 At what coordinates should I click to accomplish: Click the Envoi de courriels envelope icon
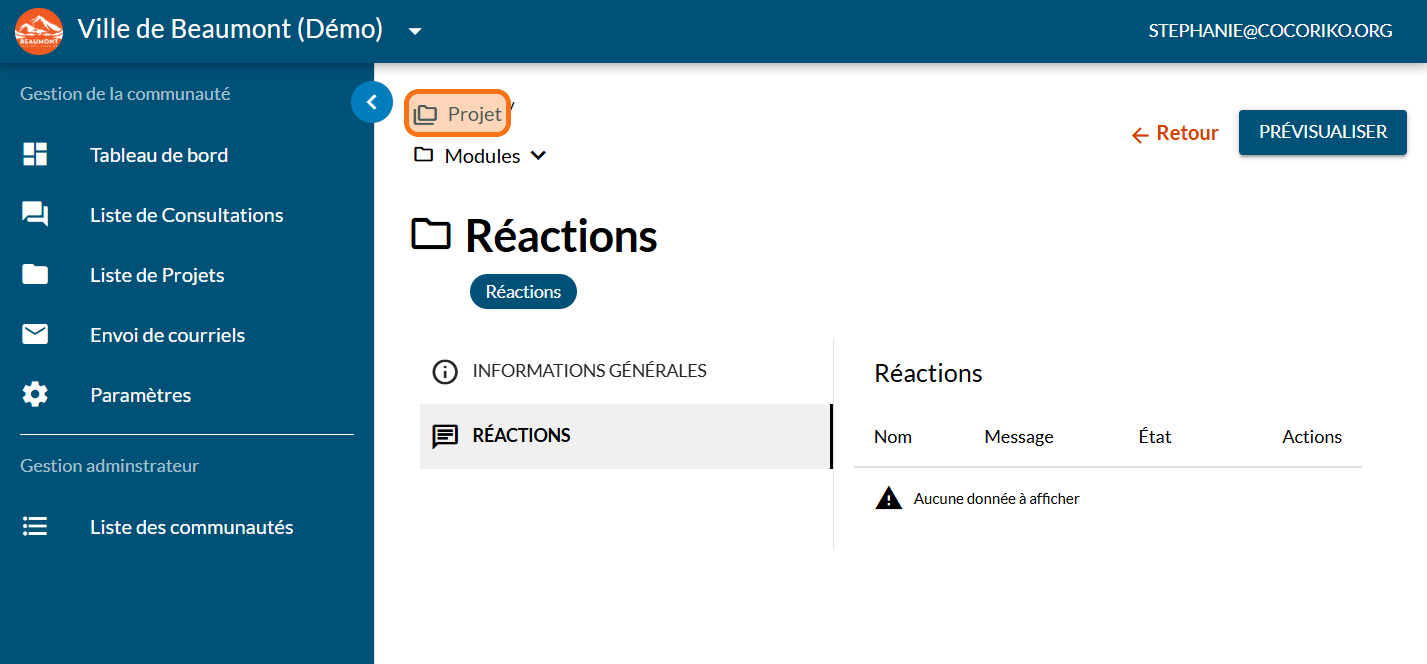(x=35, y=335)
